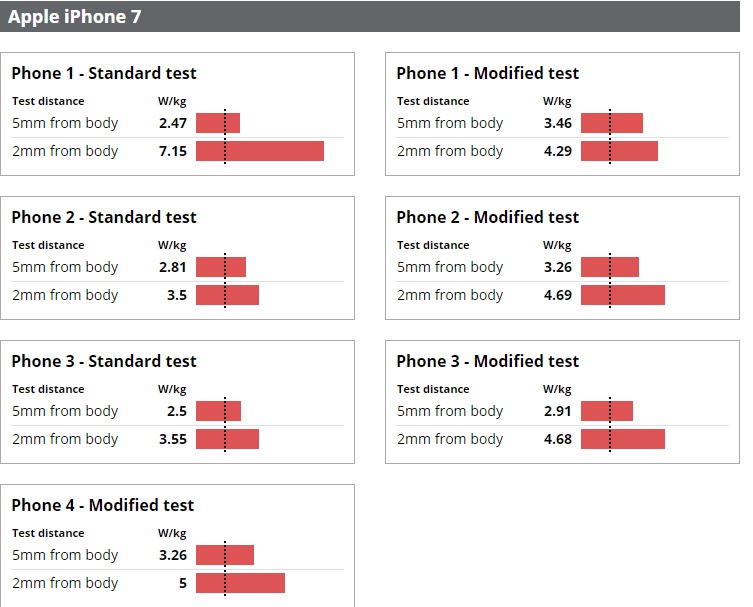
Task: Click the 3.5 W/kg red bar
Action: pos(227,295)
